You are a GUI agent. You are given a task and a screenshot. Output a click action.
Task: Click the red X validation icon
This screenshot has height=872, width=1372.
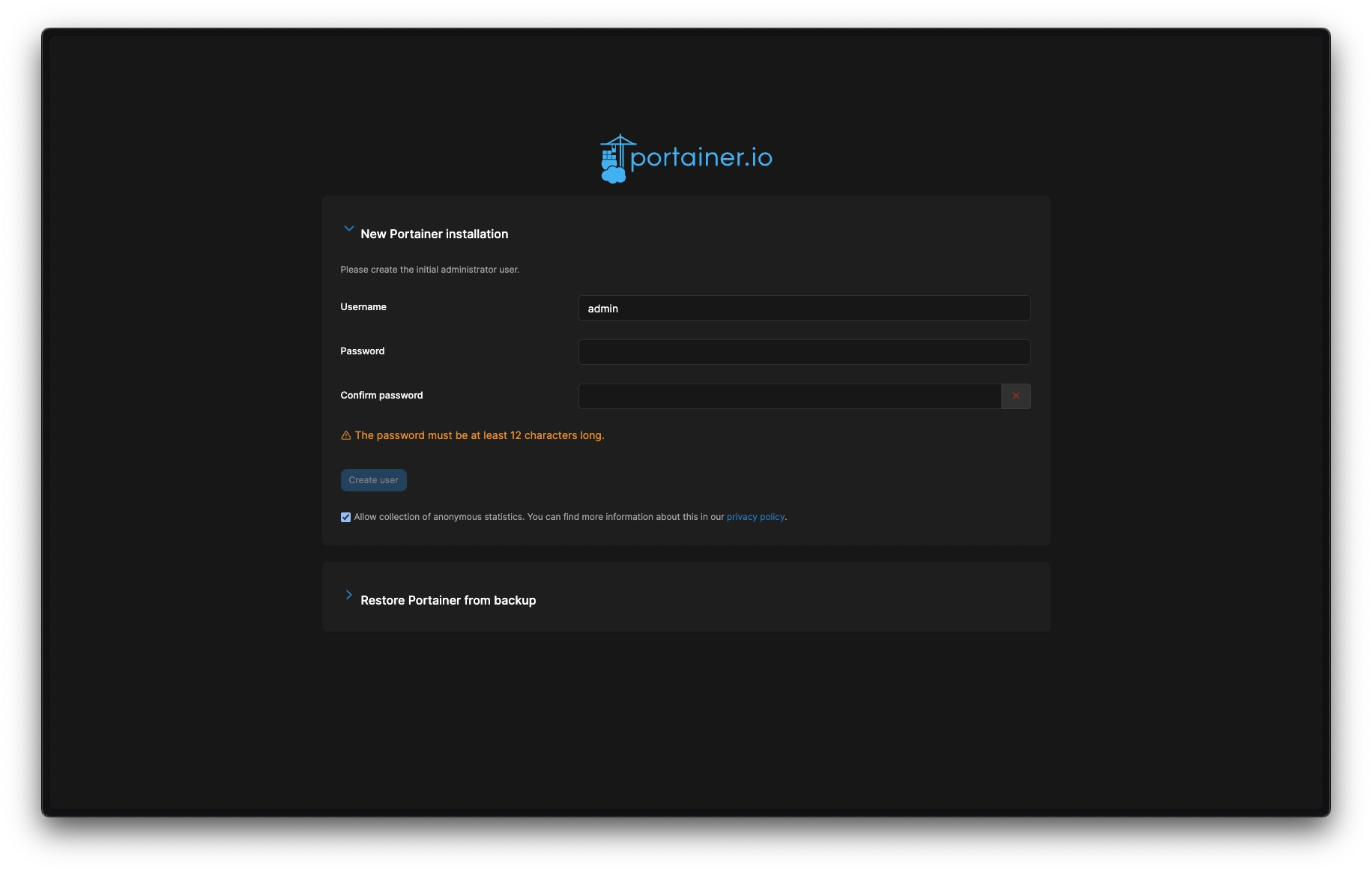[x=1015, y=396]
